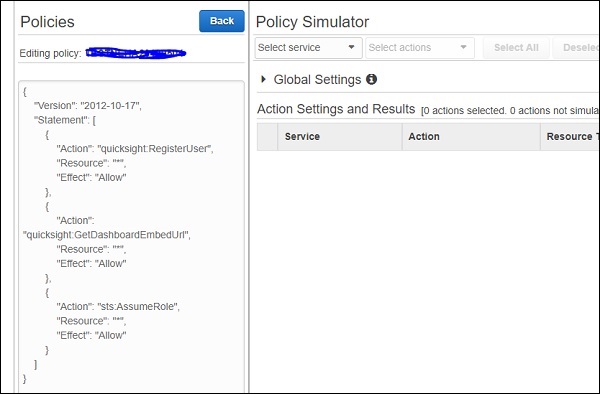Click the Policies heading
Screen dimensions: 600x394
(47, 22)
